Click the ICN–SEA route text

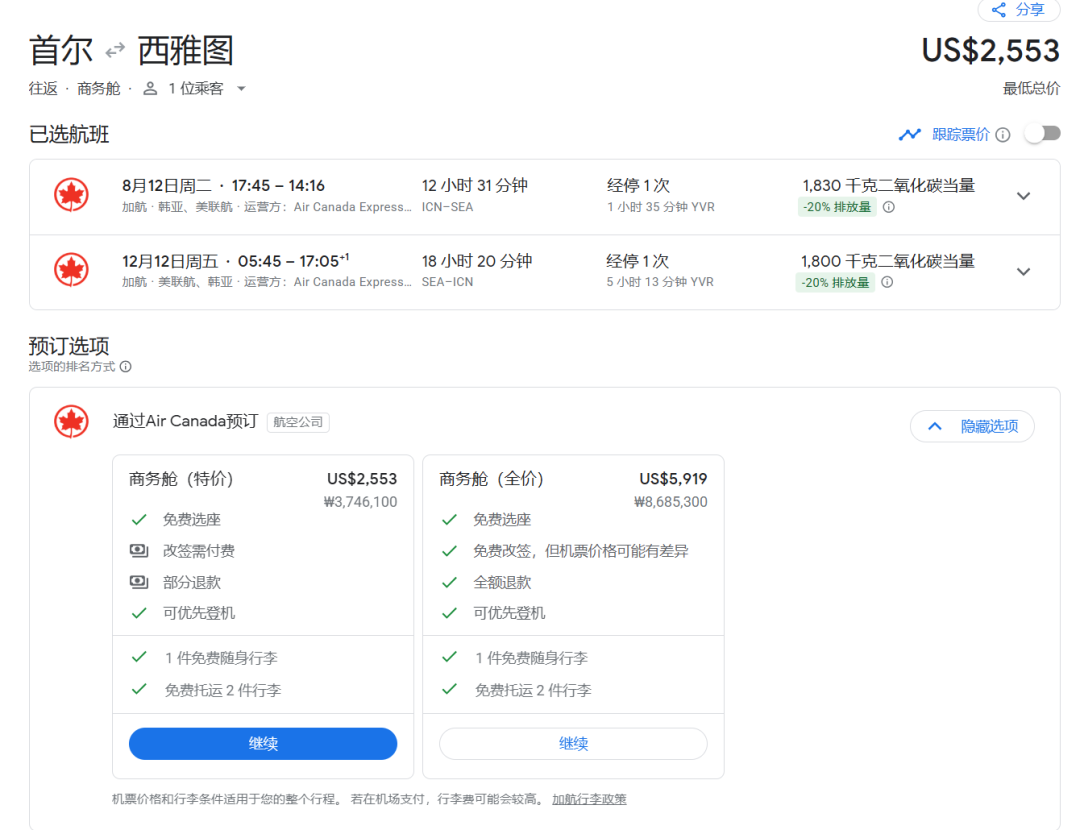(447, 207)
